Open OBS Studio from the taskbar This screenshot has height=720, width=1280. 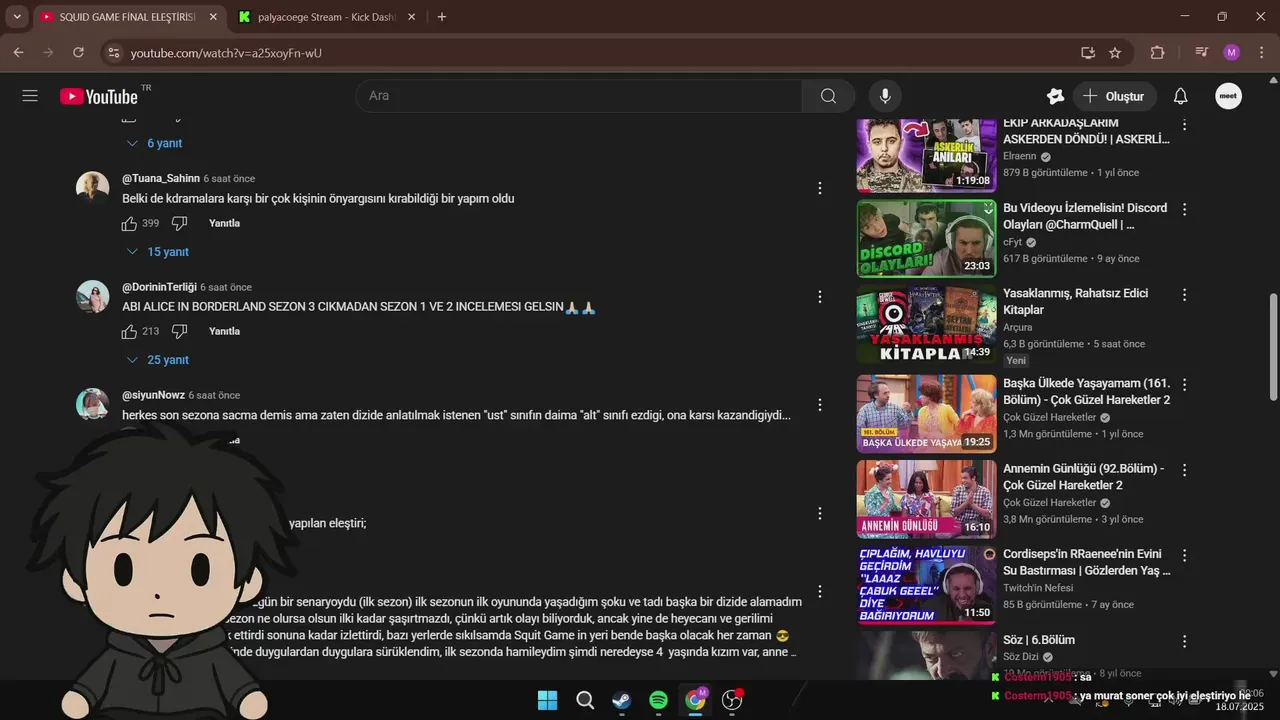coord(732,700)
